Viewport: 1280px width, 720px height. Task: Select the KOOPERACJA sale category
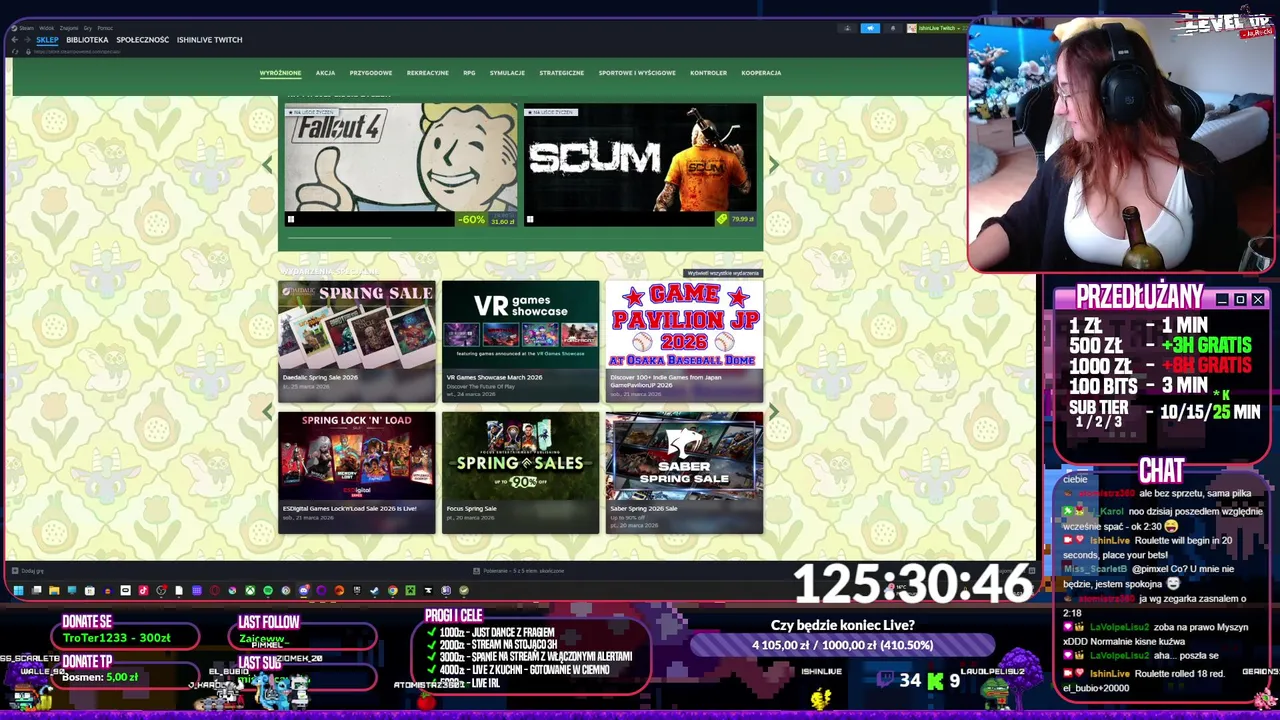pos(761,73)
